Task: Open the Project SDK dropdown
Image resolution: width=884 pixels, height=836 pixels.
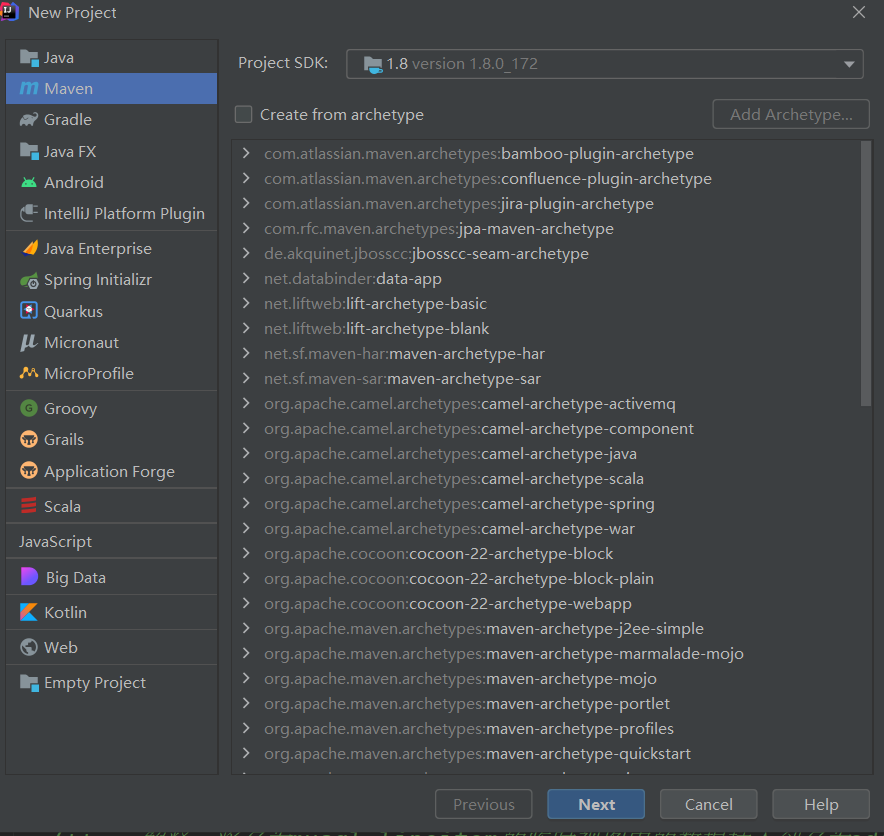Action: [604, 64]
